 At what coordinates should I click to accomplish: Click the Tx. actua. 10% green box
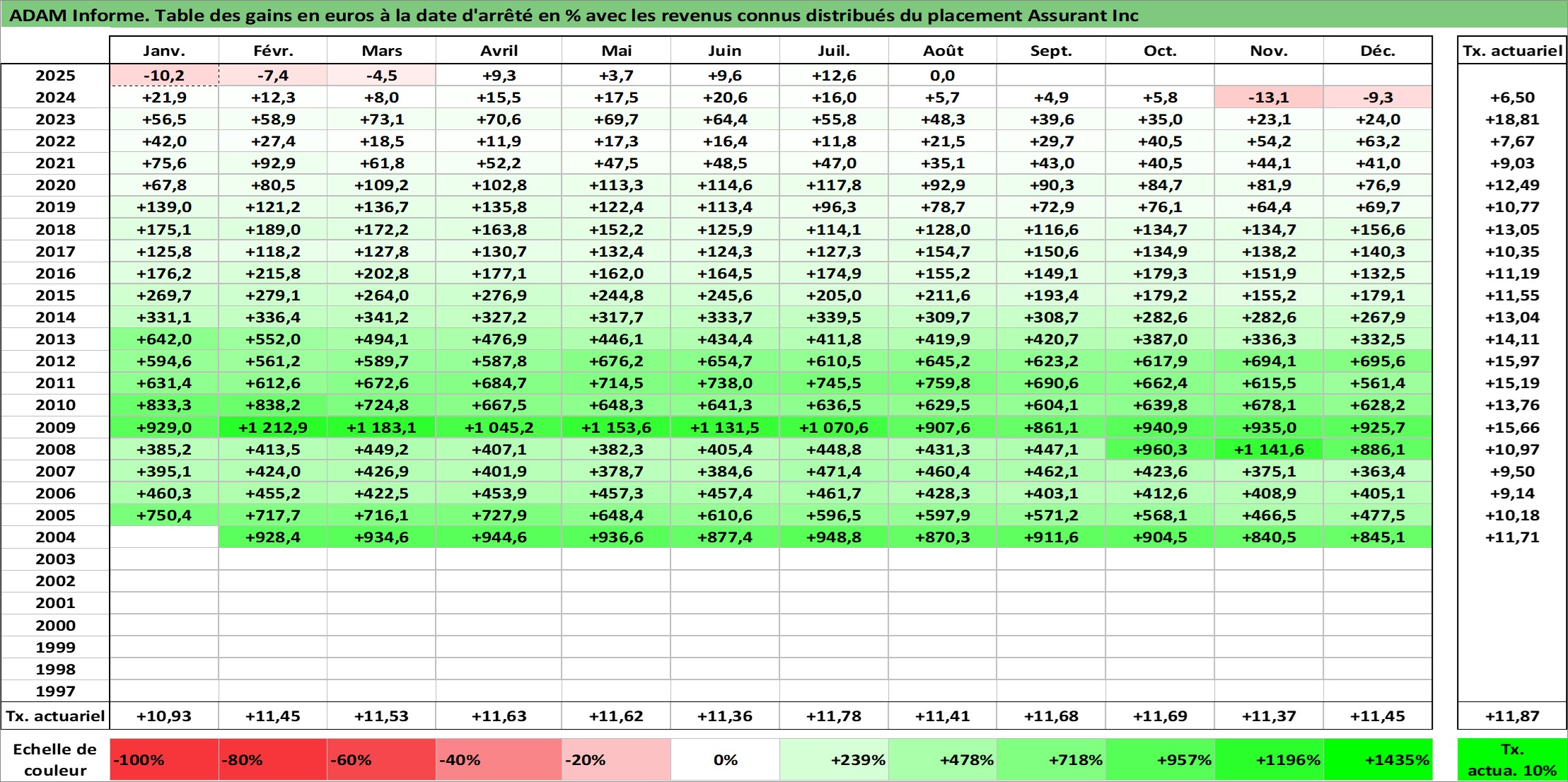click(1512, 759)
